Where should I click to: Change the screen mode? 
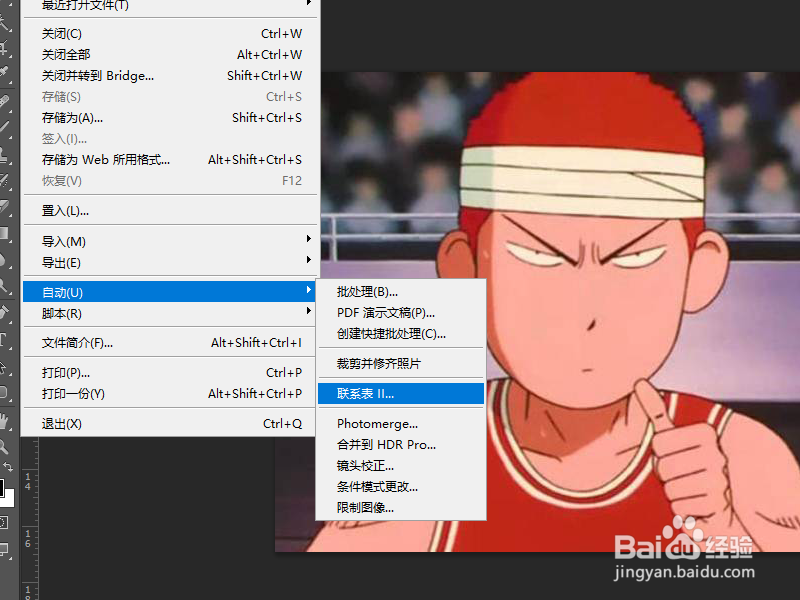(4, 549)
